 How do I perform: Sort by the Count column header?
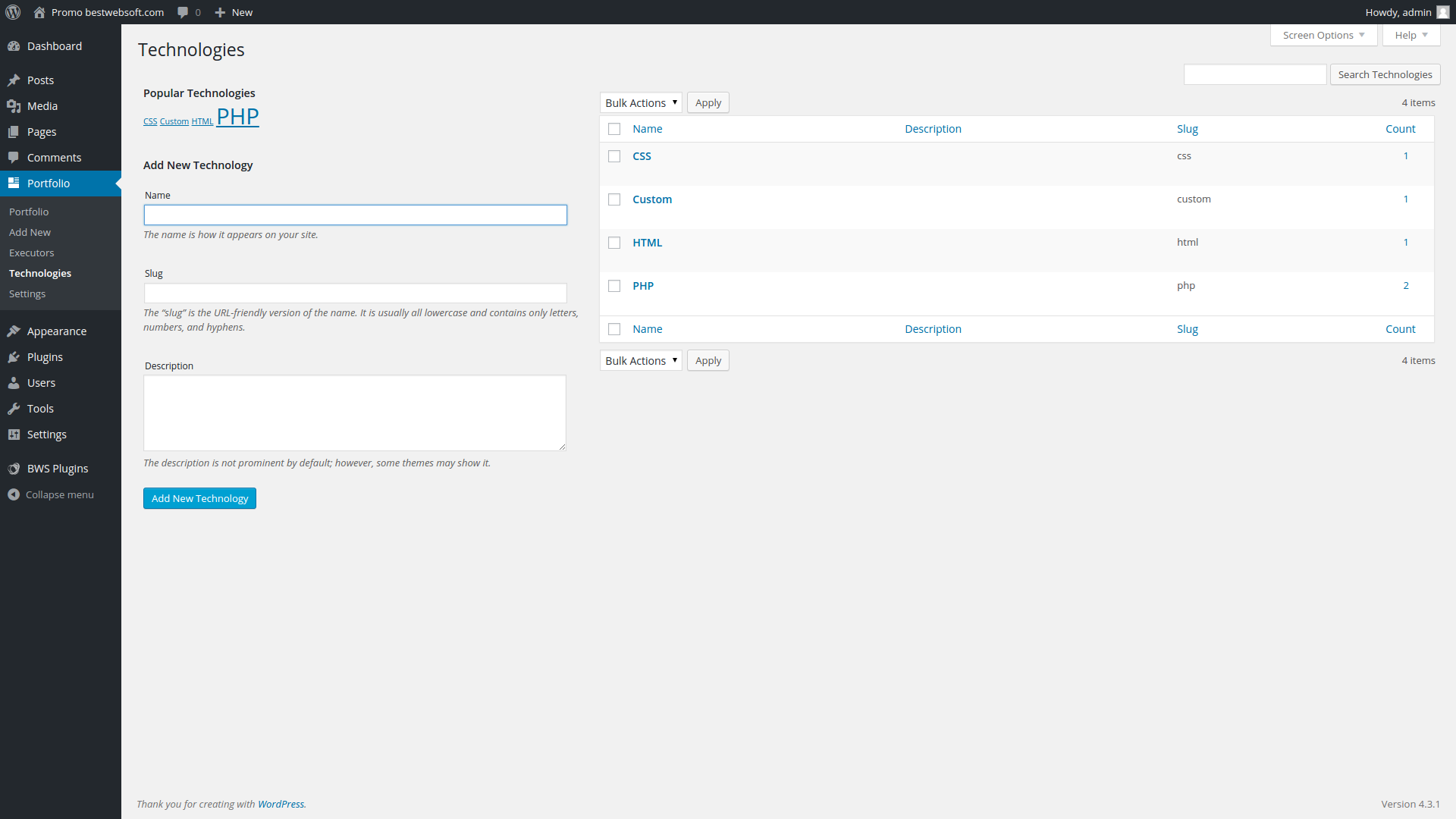pyautogui.click(x=1401, y=129)
